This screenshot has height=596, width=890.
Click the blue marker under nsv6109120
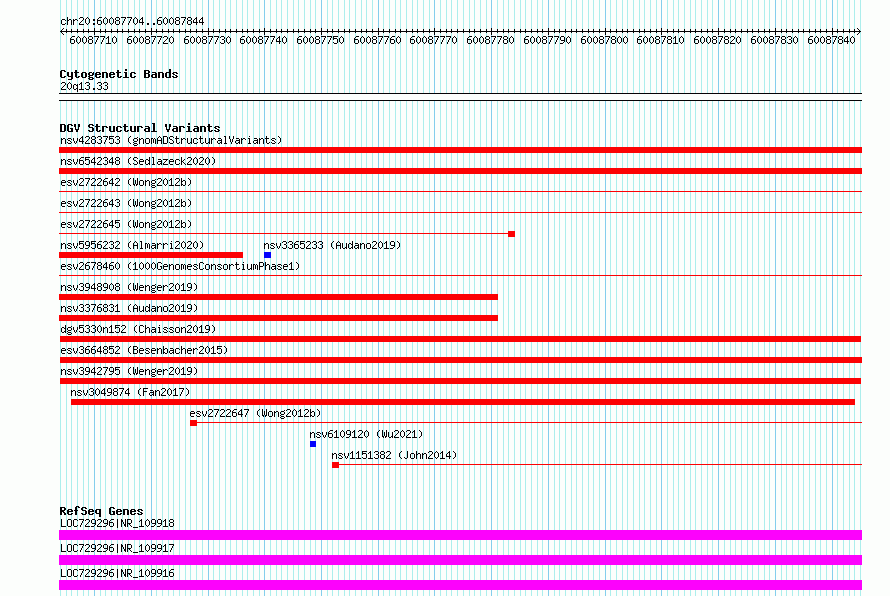click(x=313, y=444)
